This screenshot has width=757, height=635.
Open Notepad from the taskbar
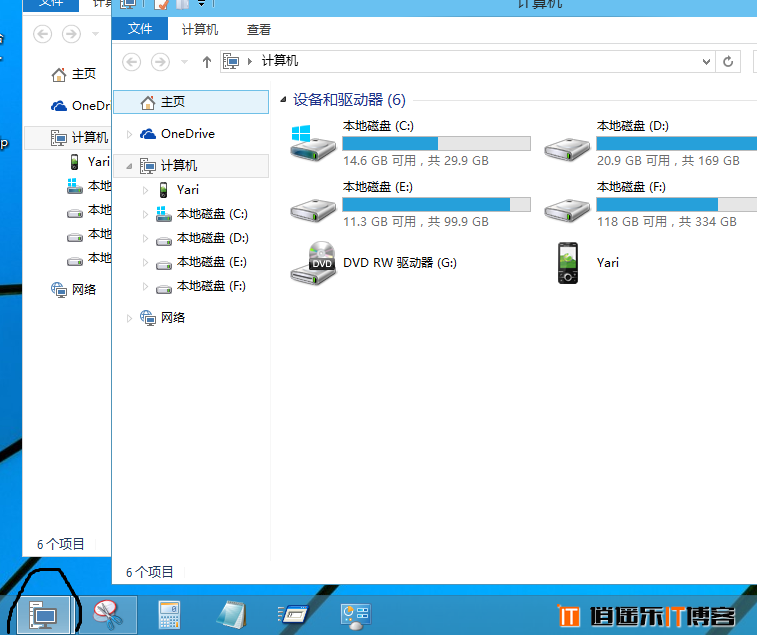click(232, 615)
